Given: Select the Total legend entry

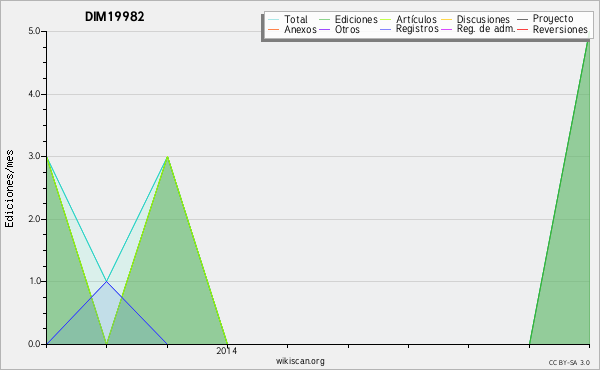Looking at the screenshot, I should (288, 19).
